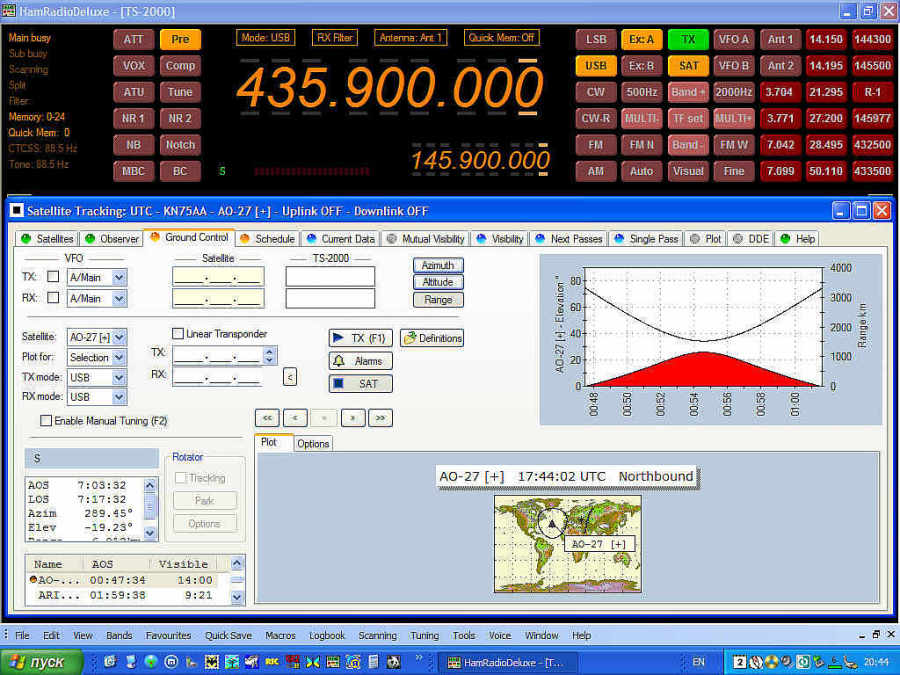This screenshot has width=900, height=675.
Task: Select the FM mode button
Action: coord(596,145)
